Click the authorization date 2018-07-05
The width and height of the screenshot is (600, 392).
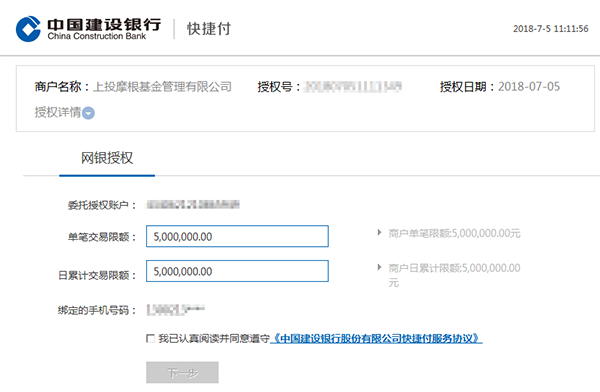tap(529, 87)
